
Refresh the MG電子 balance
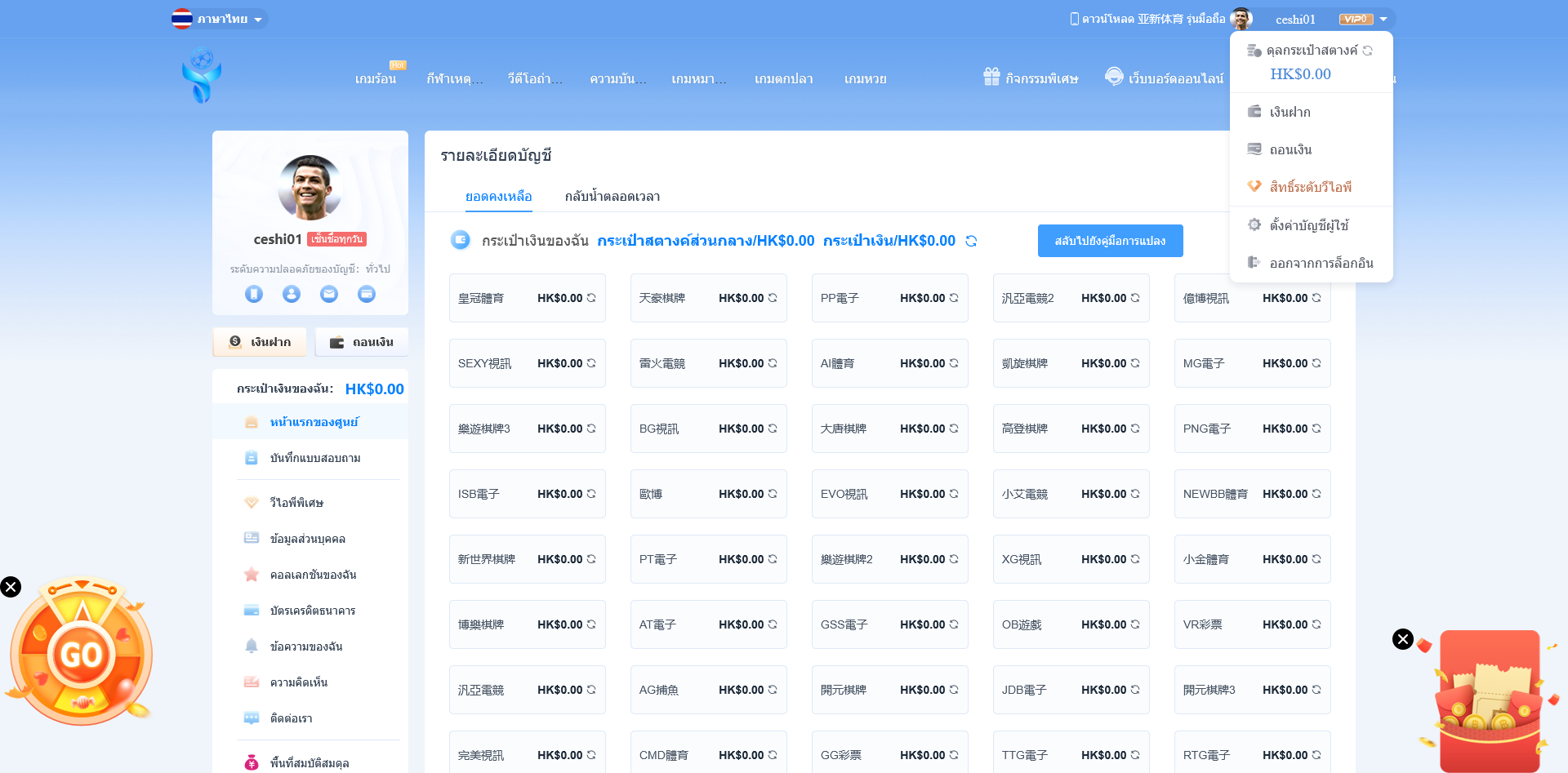click(1316, 363)
